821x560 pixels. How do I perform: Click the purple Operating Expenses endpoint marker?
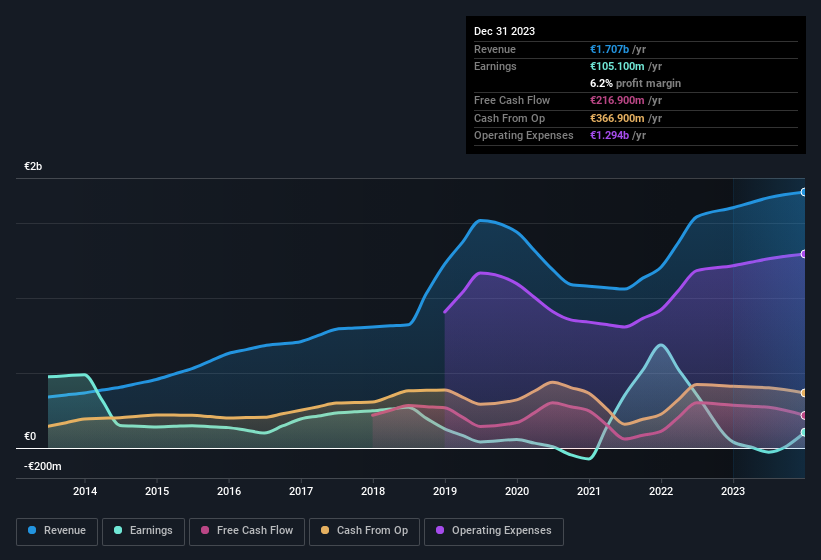[804, 254]
